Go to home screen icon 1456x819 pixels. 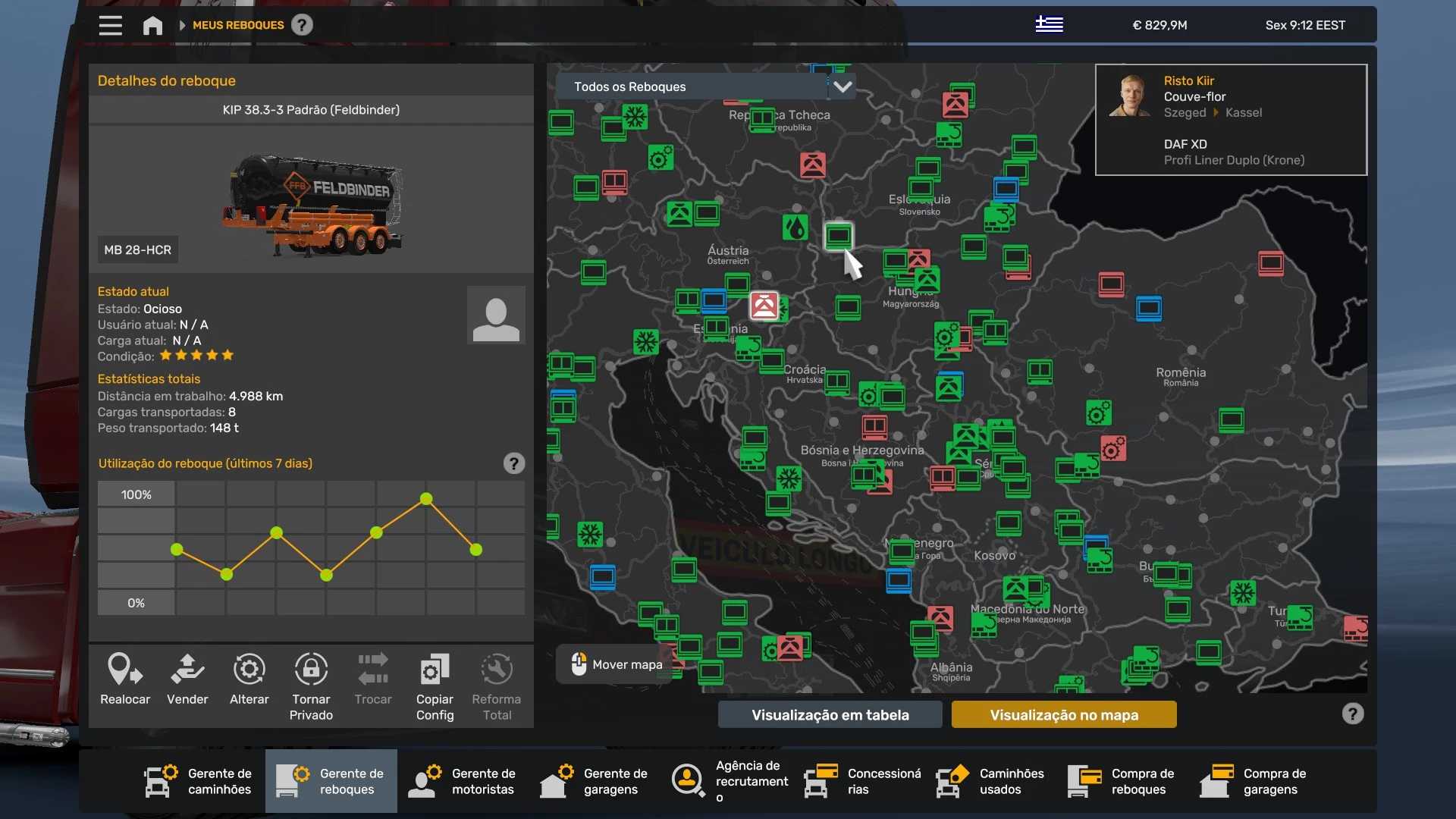pos(152,25)
